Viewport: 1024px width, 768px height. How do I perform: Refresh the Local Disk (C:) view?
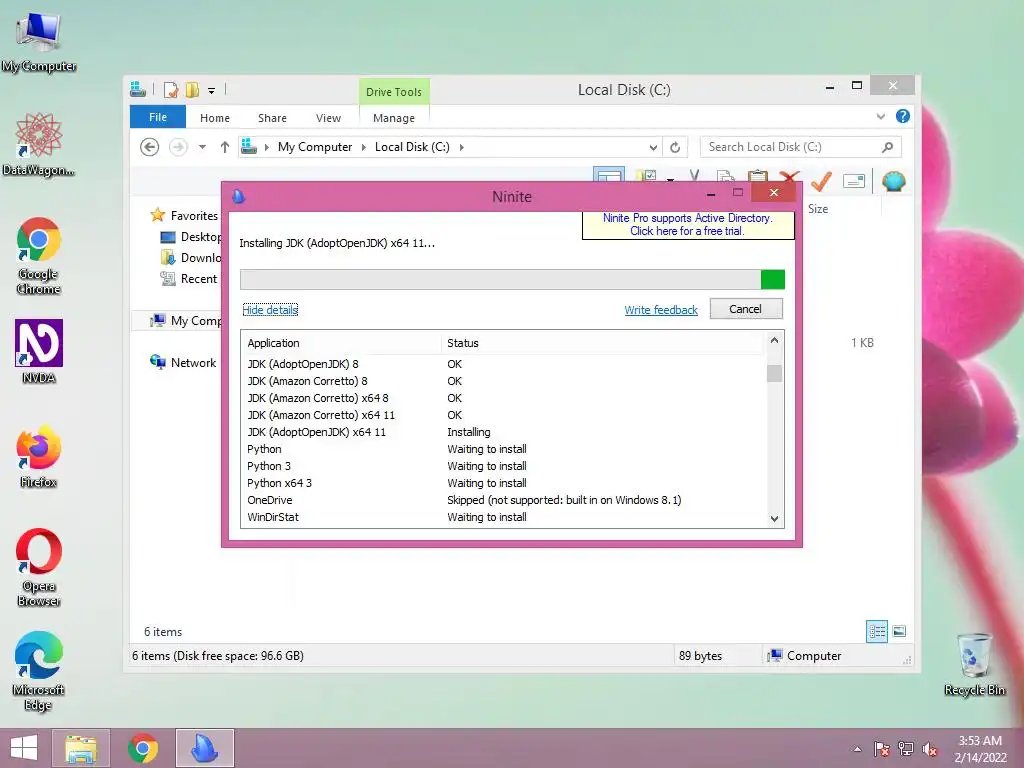pos(675,147)
